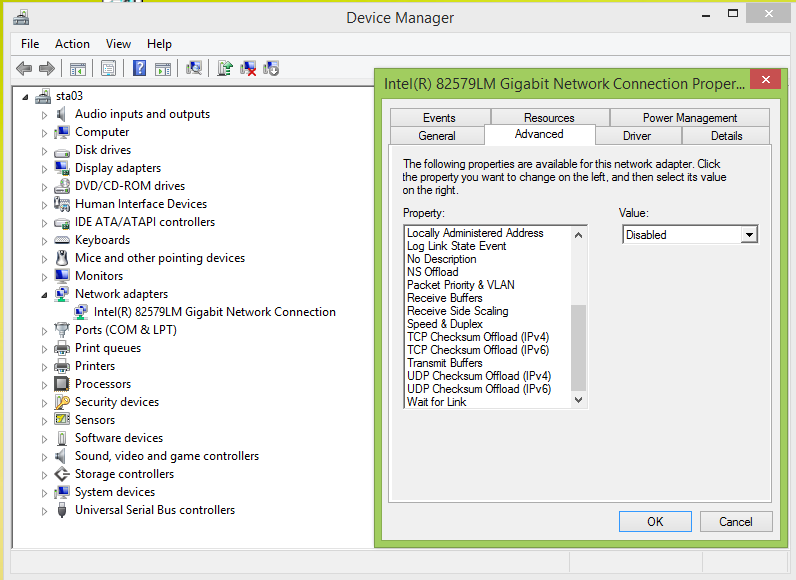Click the DVD/CD-ROM drives disc icon
Screen dimensions: 796x580
pos(62,186)
